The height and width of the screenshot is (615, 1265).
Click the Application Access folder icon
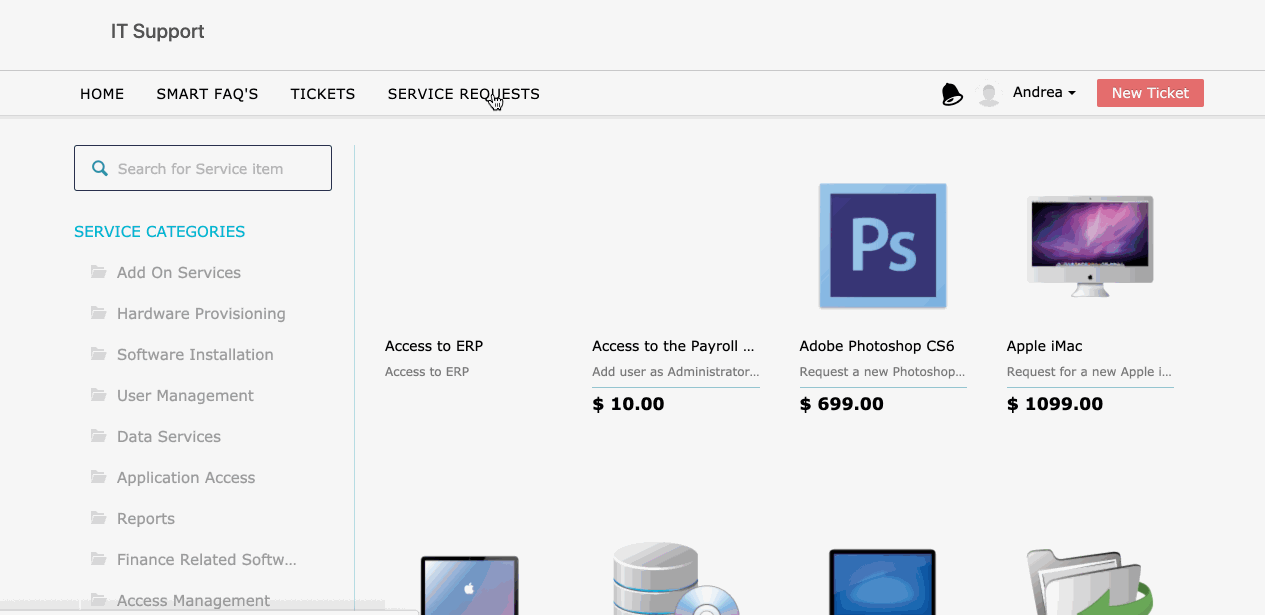click(x=98, y=477)
